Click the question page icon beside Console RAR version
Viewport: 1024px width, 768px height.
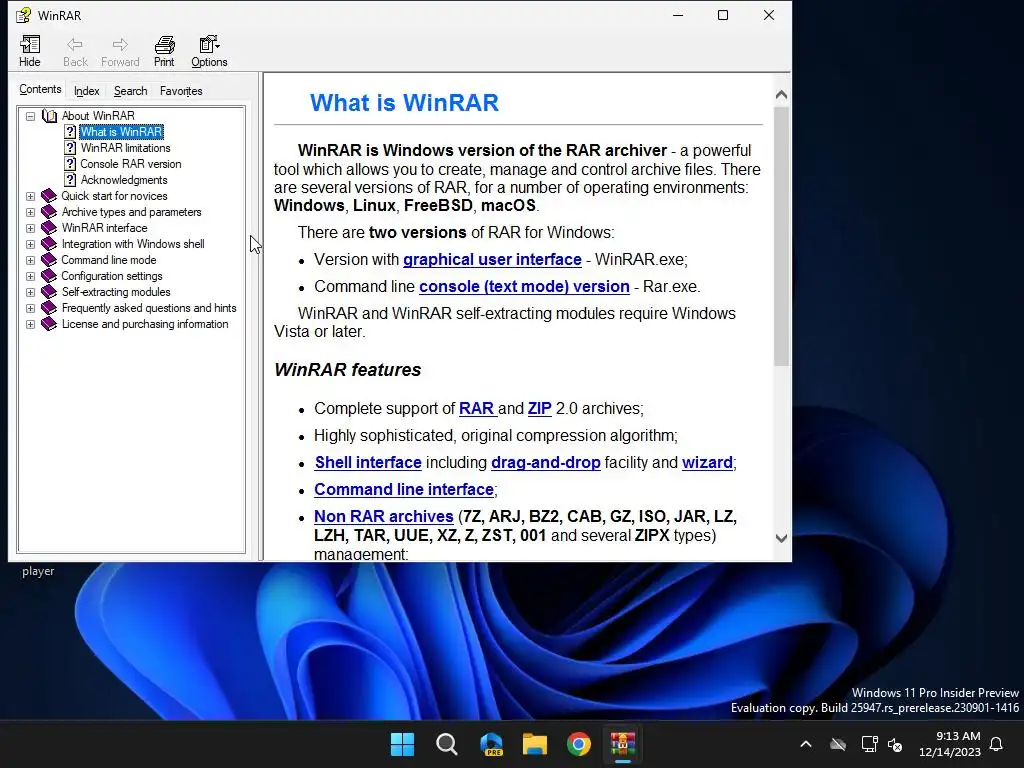click(x=70, y=164)
